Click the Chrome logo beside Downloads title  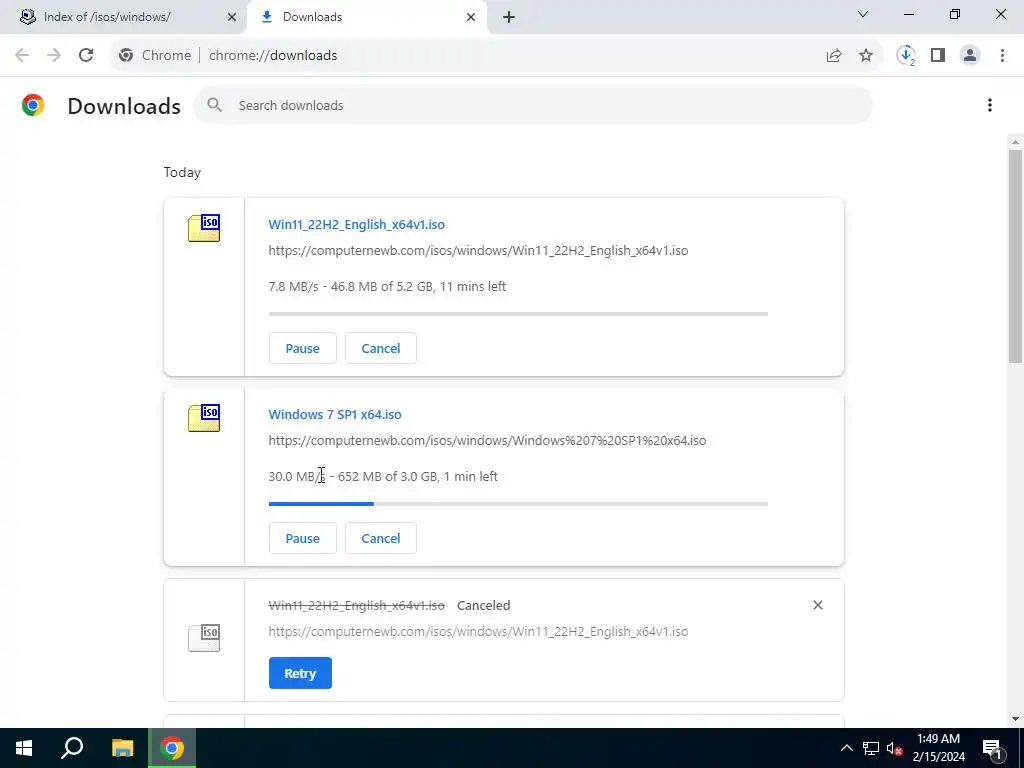pos(33,105)
